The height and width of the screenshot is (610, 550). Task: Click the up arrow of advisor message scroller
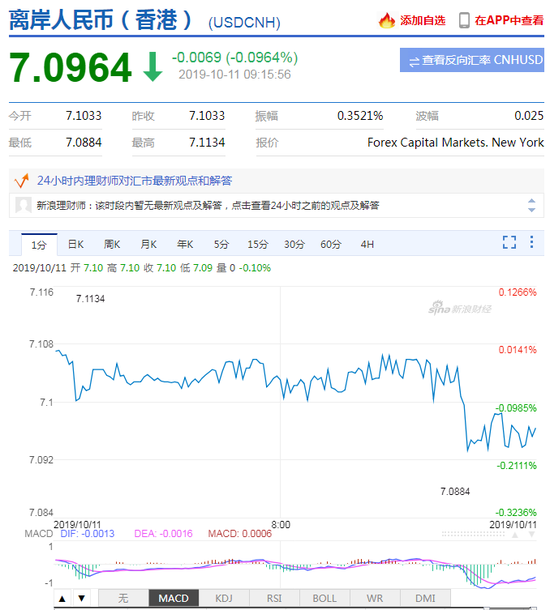click(531, 201)
